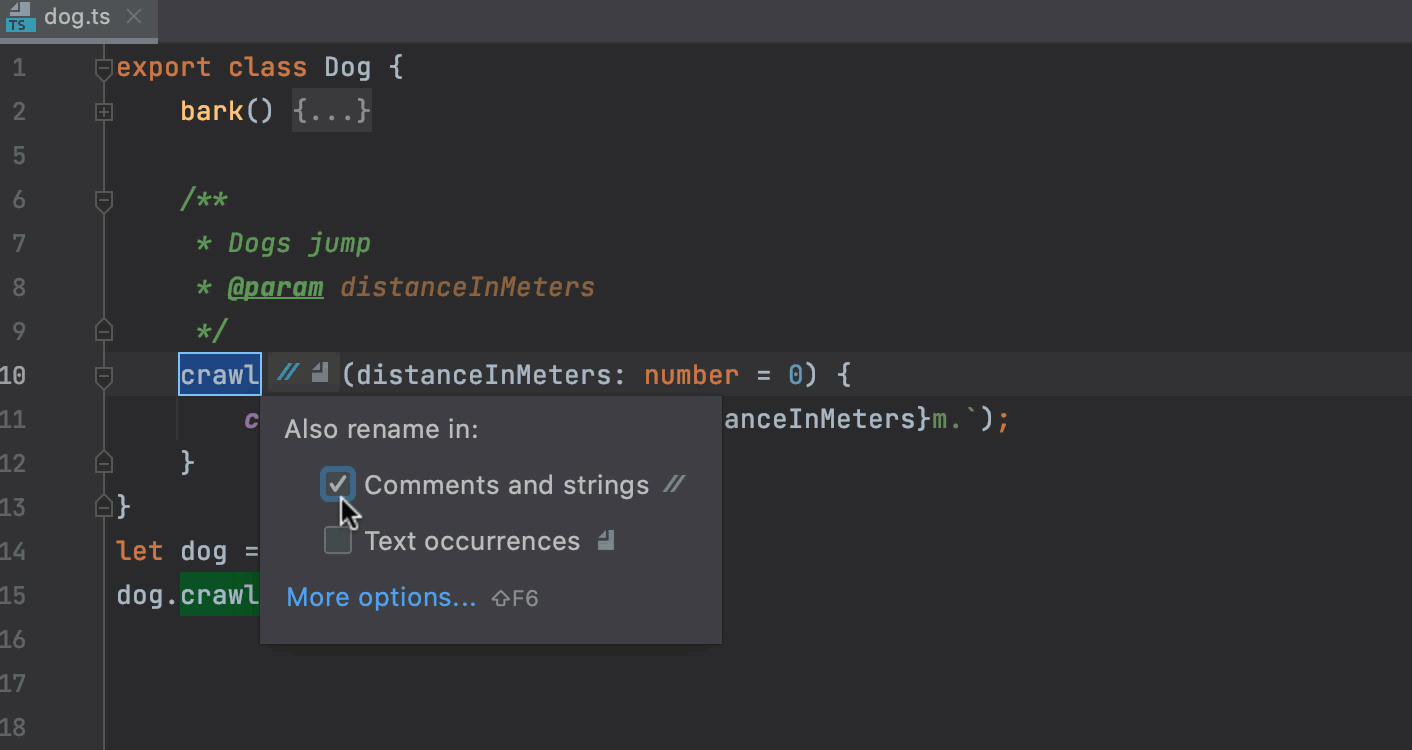
Task: Close the dog.ts tab
Action: point(133,17)
